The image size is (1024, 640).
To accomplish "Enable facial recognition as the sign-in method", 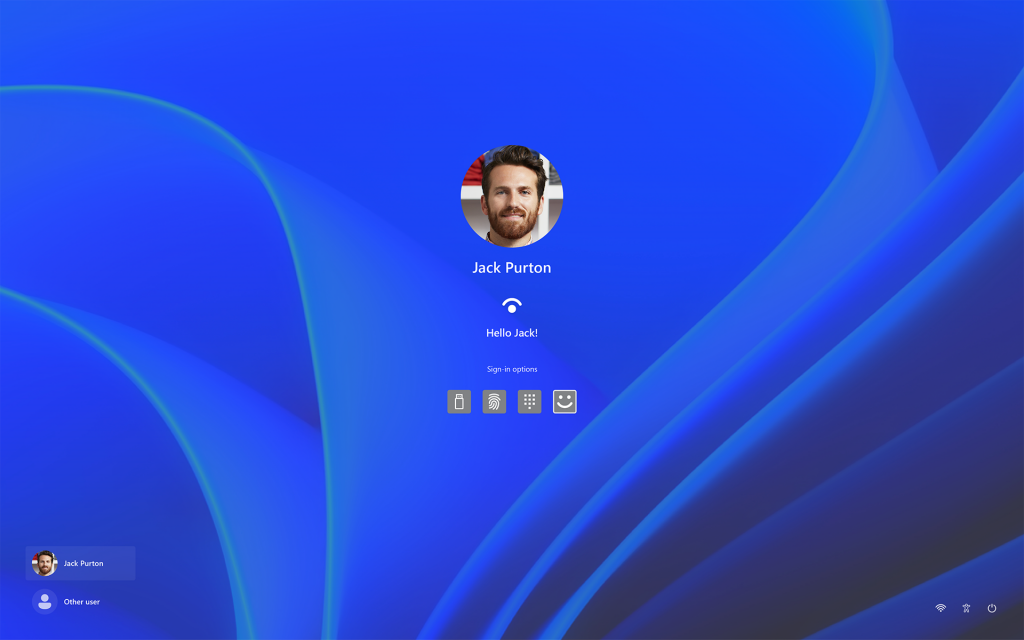I will tap(564, 401).
